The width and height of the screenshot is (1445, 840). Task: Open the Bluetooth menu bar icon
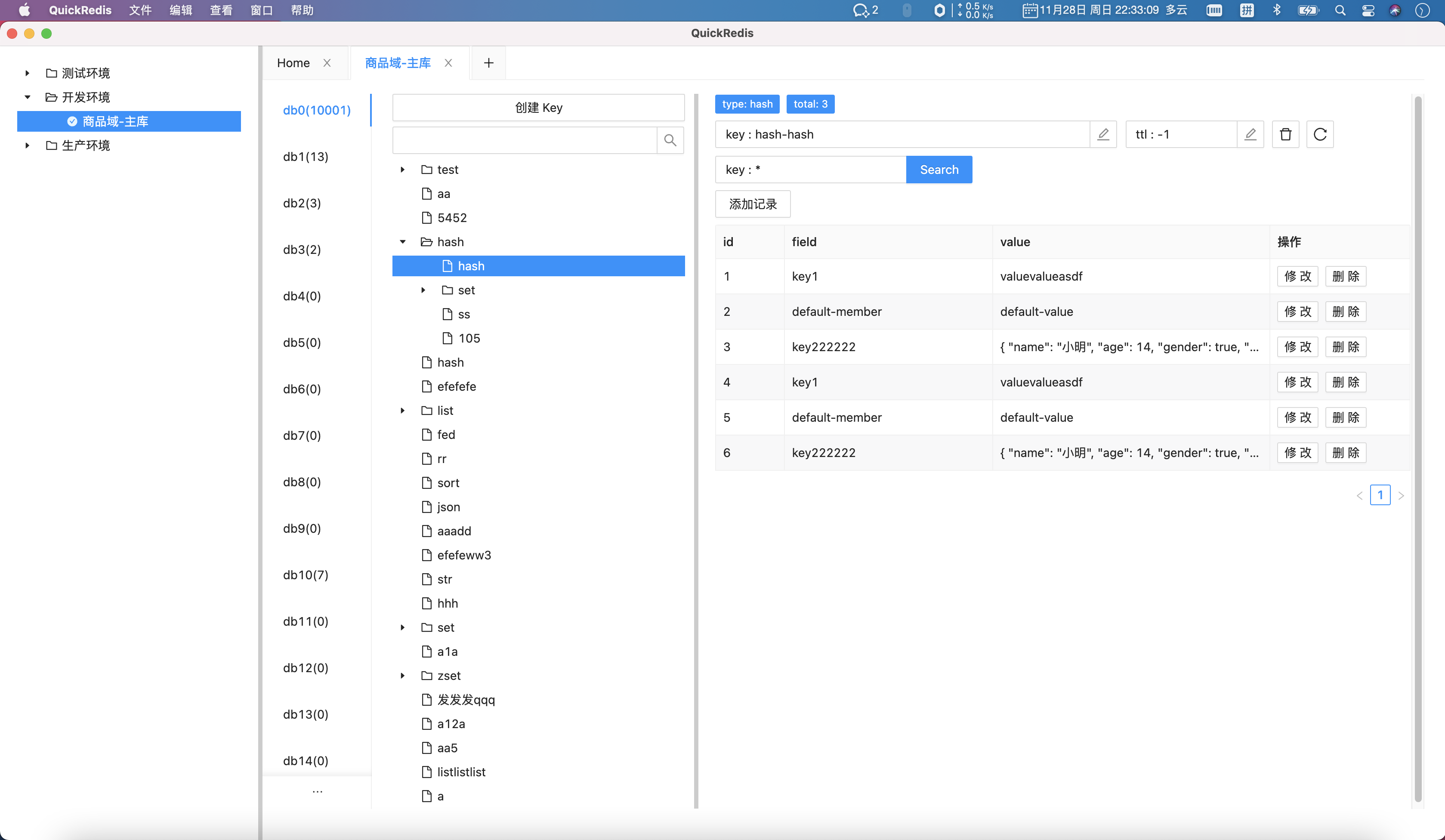point(1276,10)
